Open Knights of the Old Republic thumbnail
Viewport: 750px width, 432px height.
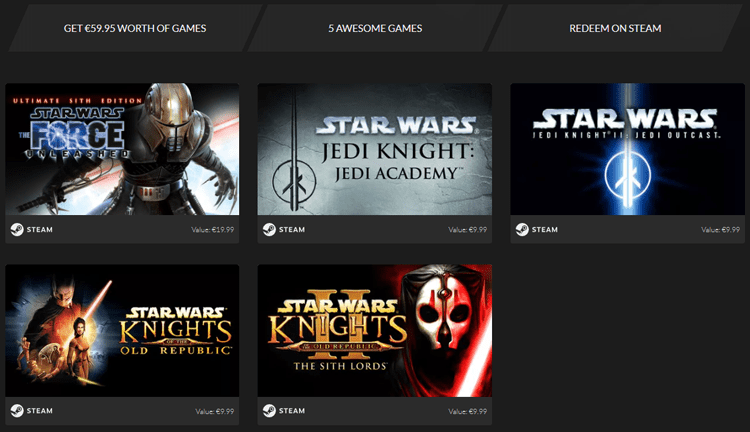click(122, 331)
